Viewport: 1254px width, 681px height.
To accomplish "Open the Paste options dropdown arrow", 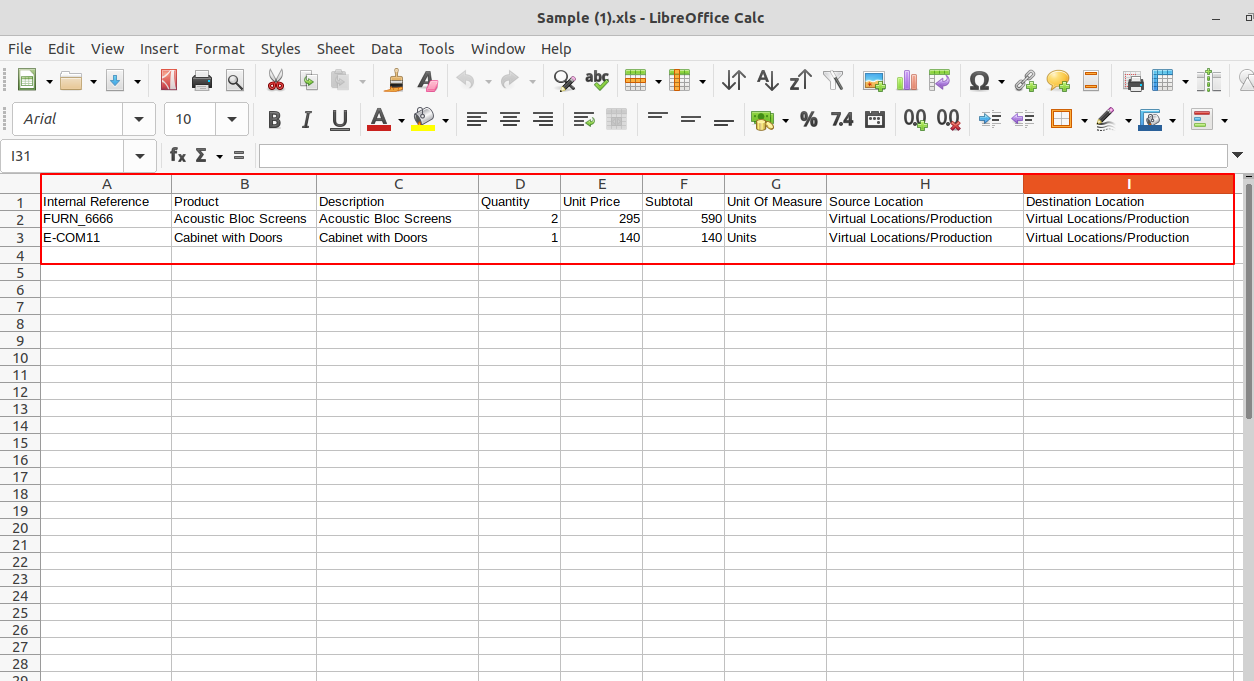I will [362, 81].
